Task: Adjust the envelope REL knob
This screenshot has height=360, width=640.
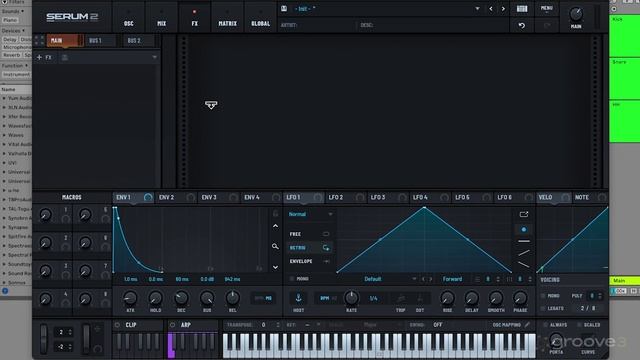Action: (x=233, y=298)
